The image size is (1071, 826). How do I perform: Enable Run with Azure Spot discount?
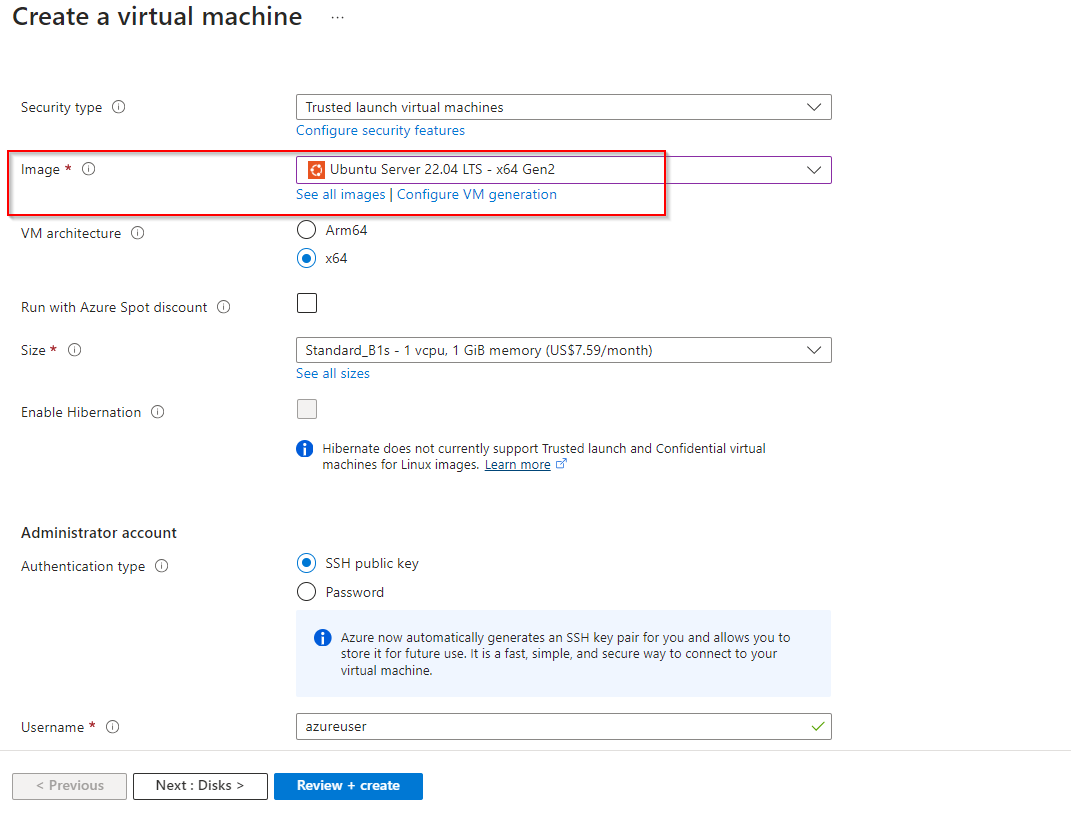click(x=307, y=303)
